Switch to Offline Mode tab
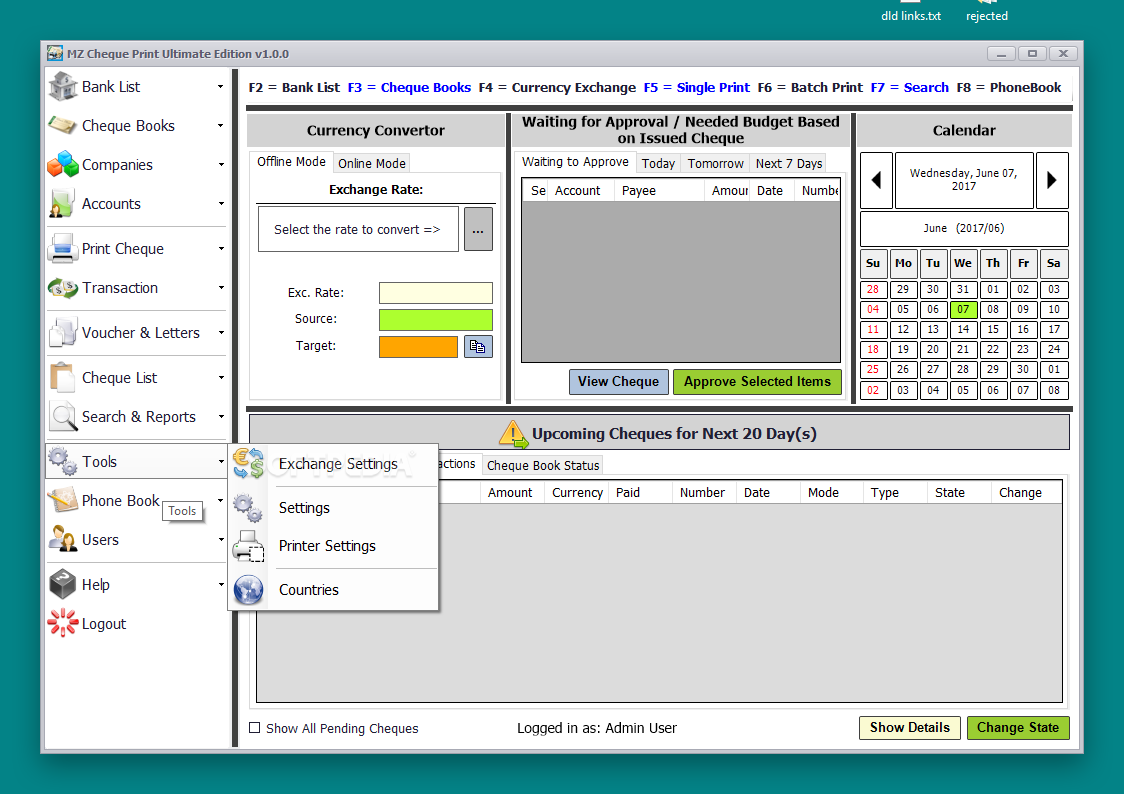Image resolution: width=1124 pixels, height=794 pixels. [291, 162]
